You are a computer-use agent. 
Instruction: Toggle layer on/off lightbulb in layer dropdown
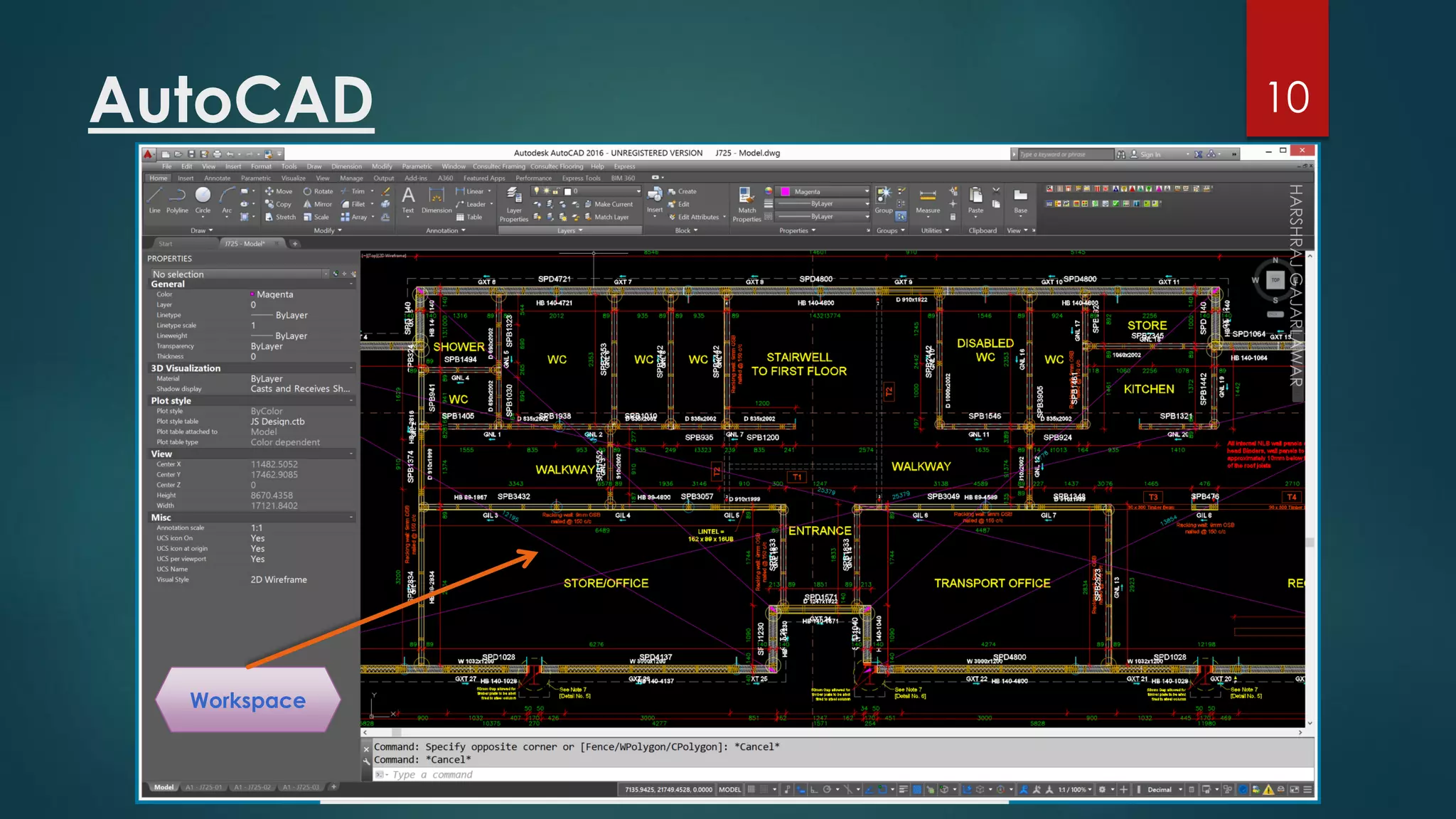click(x=537, y=191)
